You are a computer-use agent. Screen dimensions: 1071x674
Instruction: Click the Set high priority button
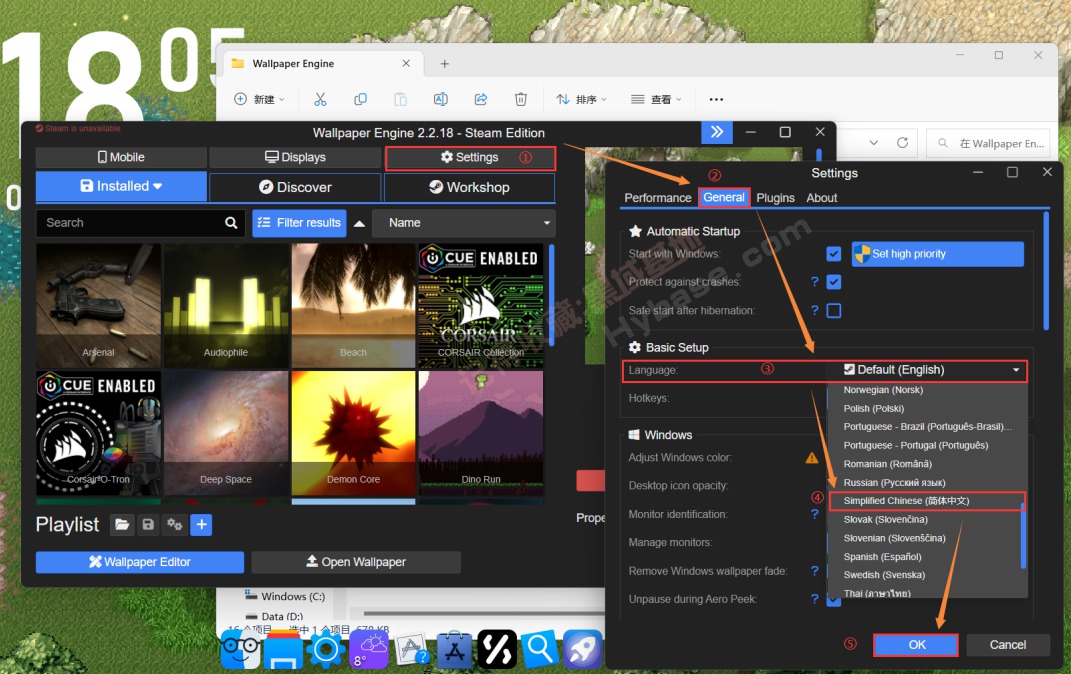938,254
